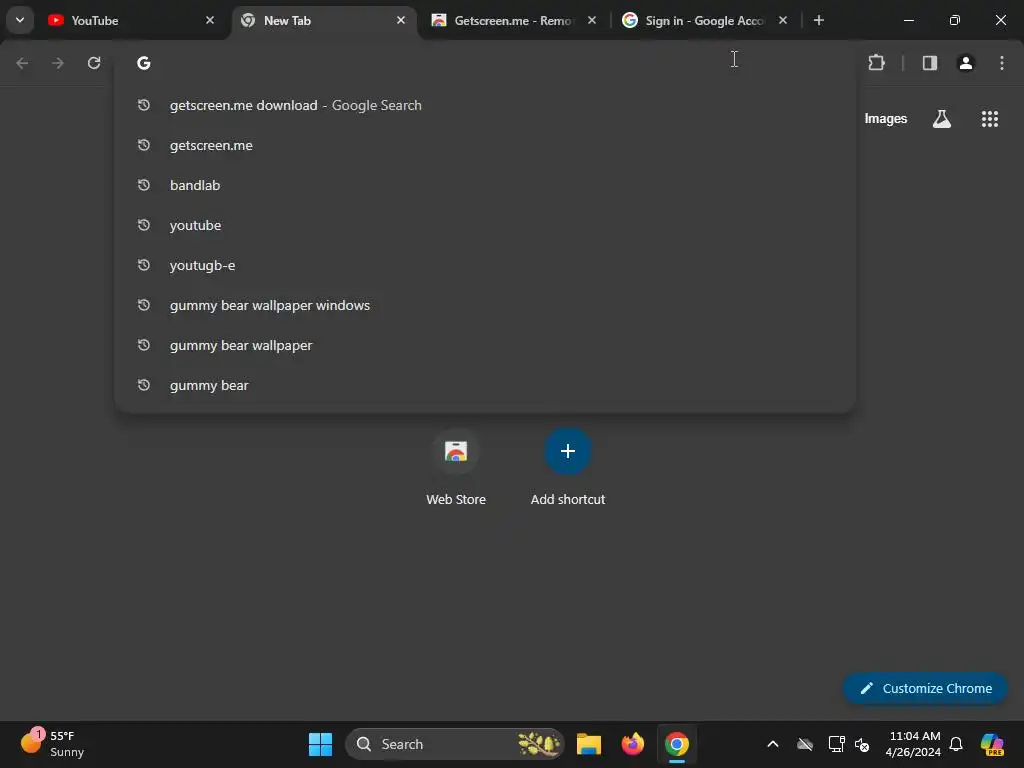
Task: Toggle the Chrome side panel
Action: click(x=929, y=63)
